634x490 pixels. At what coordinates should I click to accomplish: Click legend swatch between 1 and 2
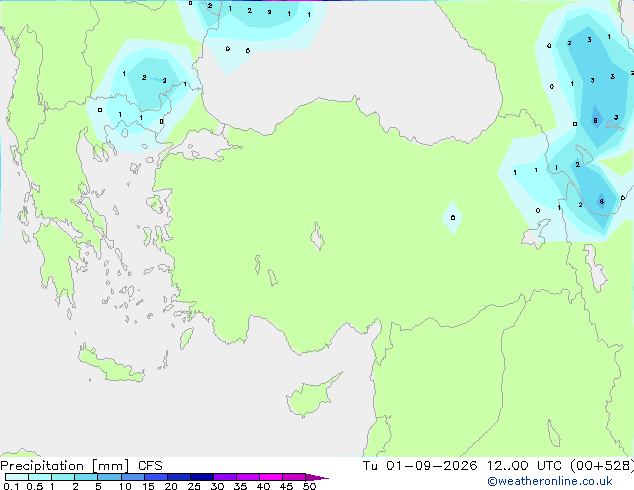tap(63, 477)
